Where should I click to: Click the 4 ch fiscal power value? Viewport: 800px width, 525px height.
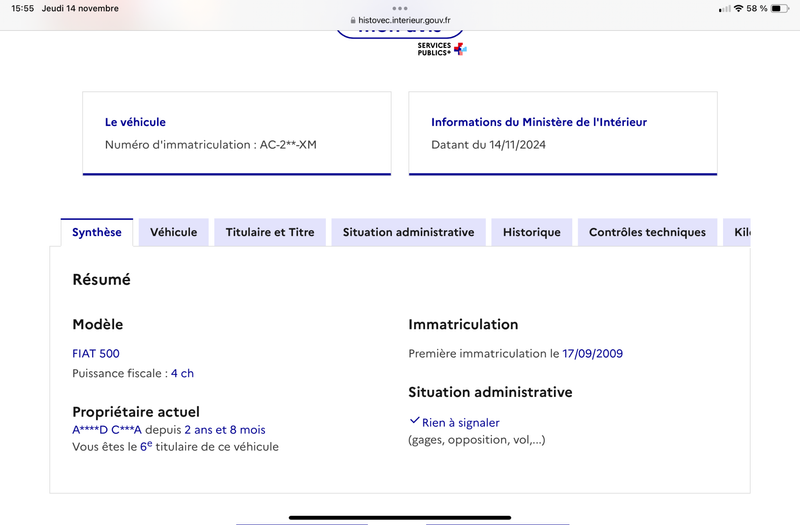[x=182, y=373]
